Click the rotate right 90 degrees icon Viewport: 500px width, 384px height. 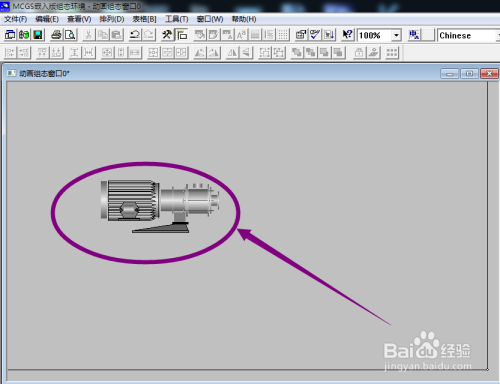[x=214, y=53]
